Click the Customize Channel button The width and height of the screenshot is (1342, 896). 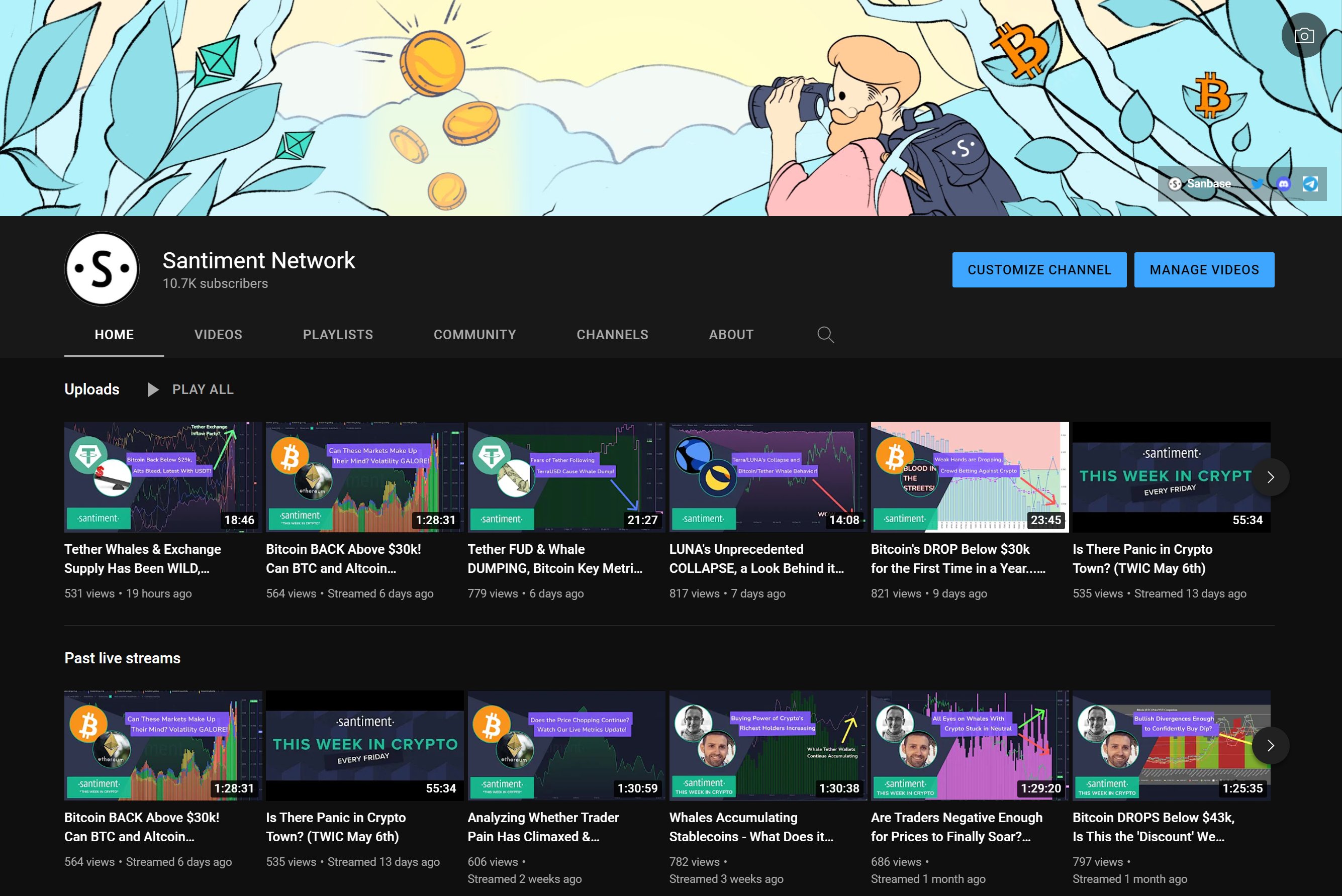(1039, 270)
